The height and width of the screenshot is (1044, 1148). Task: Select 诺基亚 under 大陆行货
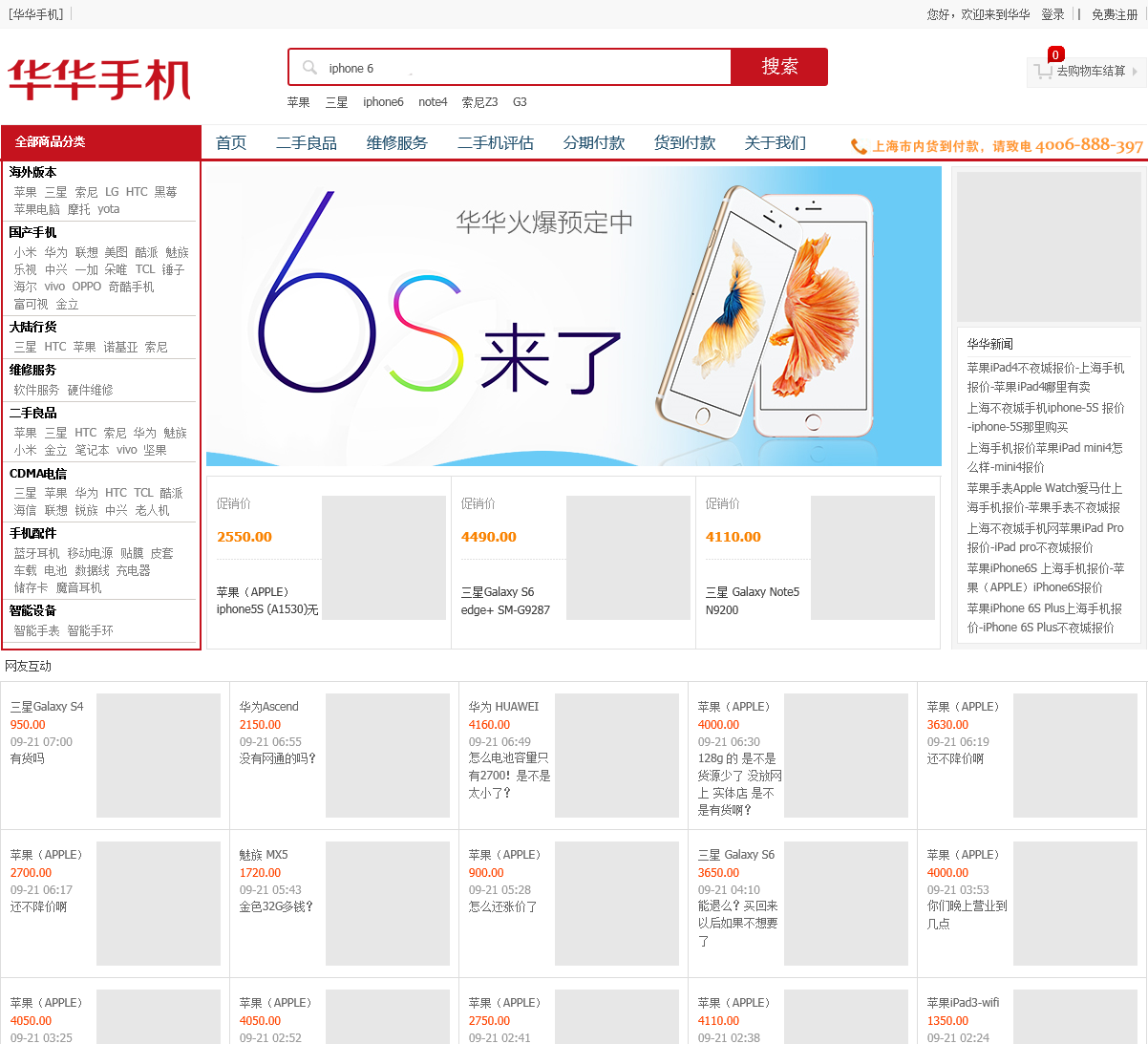click(120, 347)
